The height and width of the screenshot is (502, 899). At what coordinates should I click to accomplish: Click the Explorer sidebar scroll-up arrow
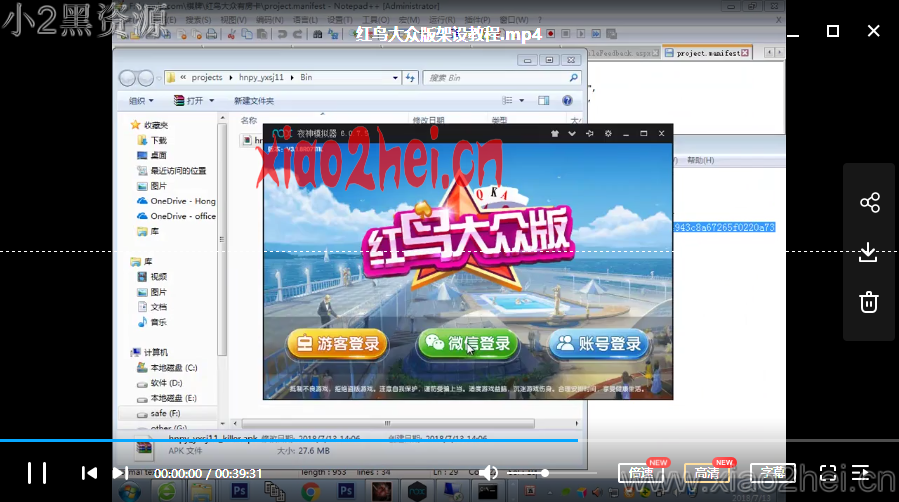pos(222,118)
